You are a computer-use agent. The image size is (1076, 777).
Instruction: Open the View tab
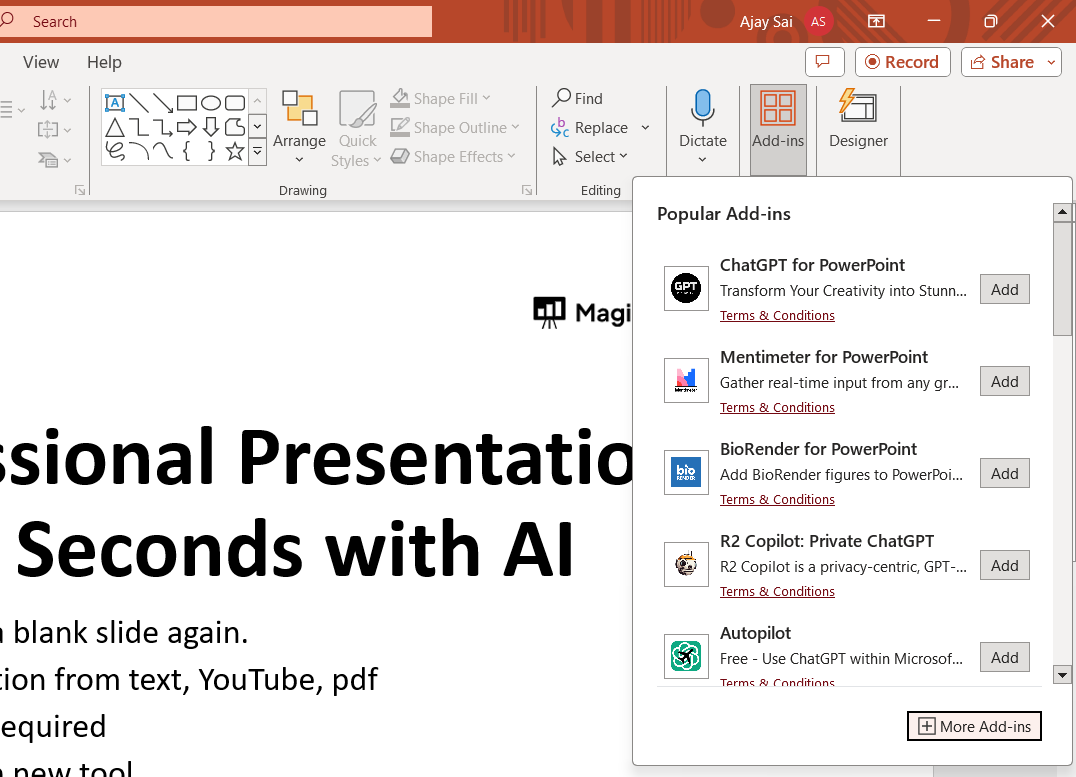coord(41,62)
